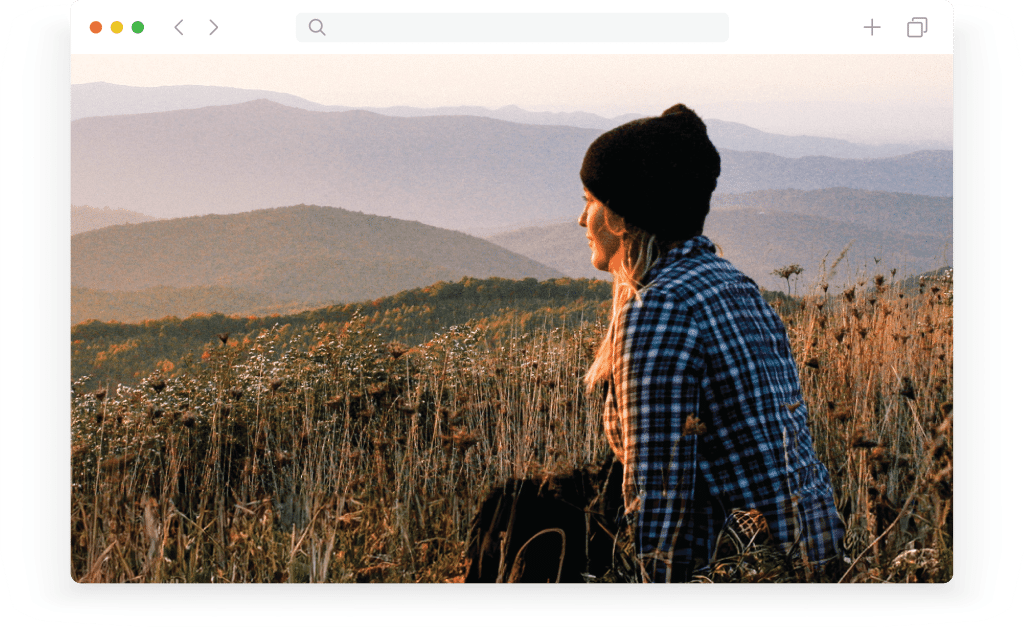The width and height of the screenshot is (1024, 627).
Task: Go forward with the right chevron arrow
Action: (x=214, y=27)
